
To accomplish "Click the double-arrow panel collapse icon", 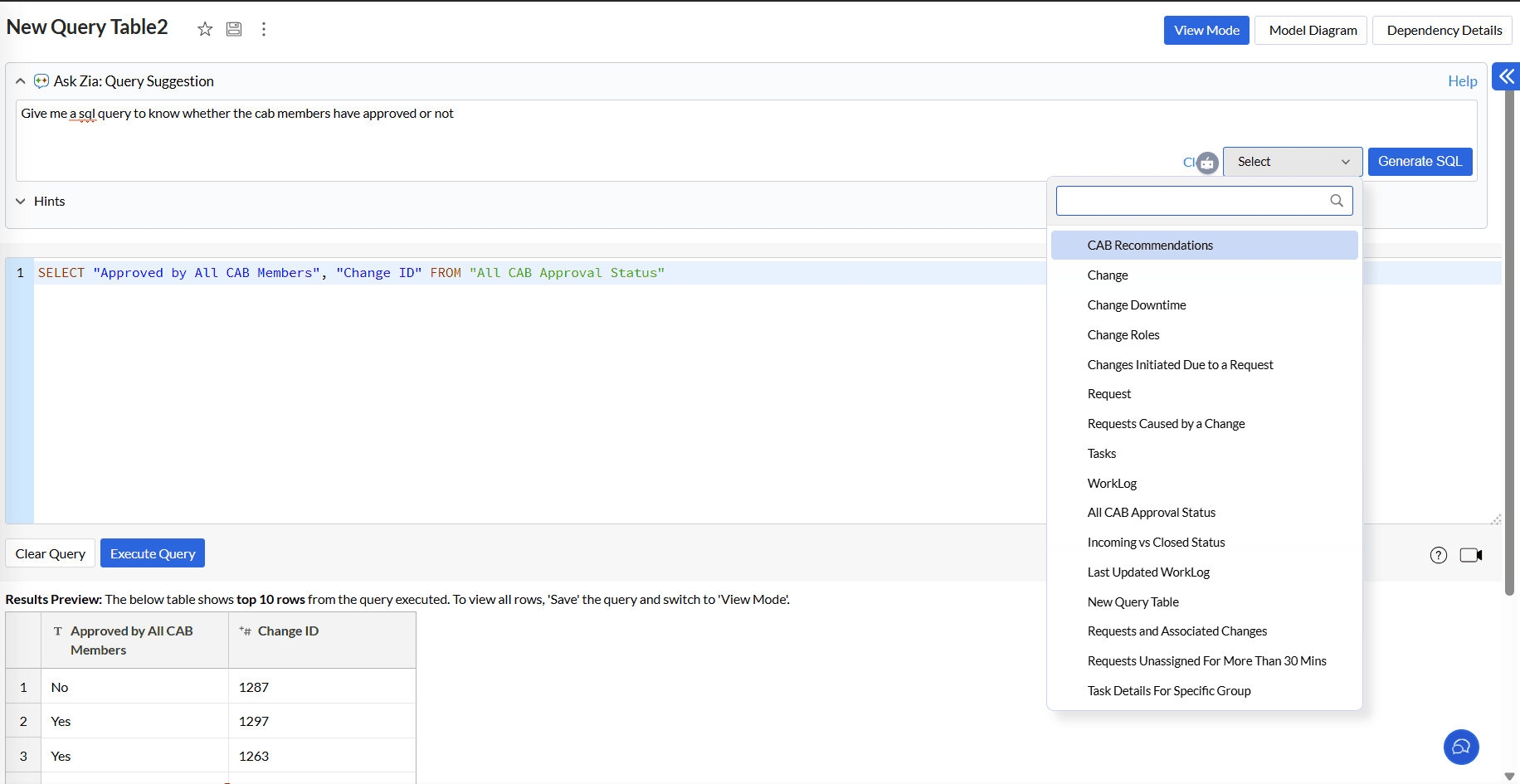I will point(1506,76).
